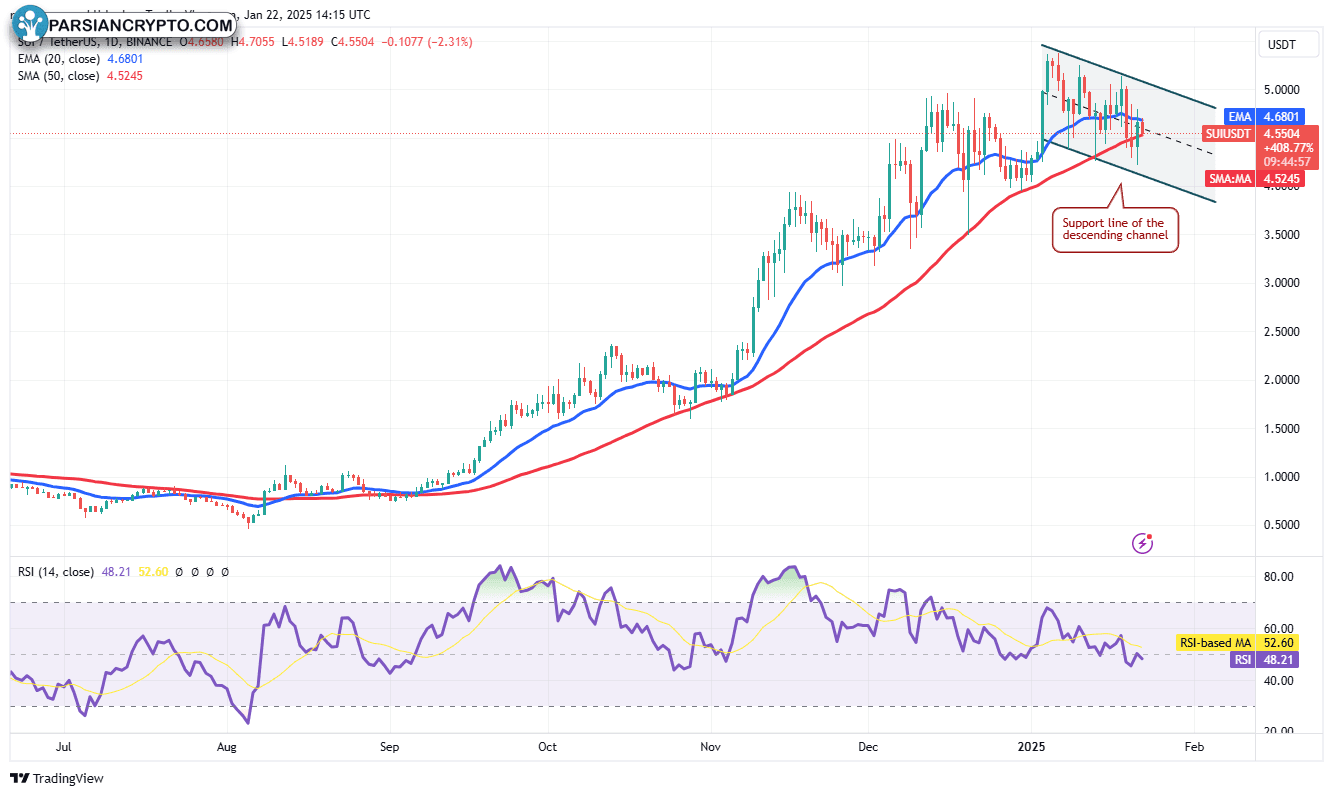Click the Dec label on time axis
1333x796 pixels.
tap(868, 746)
